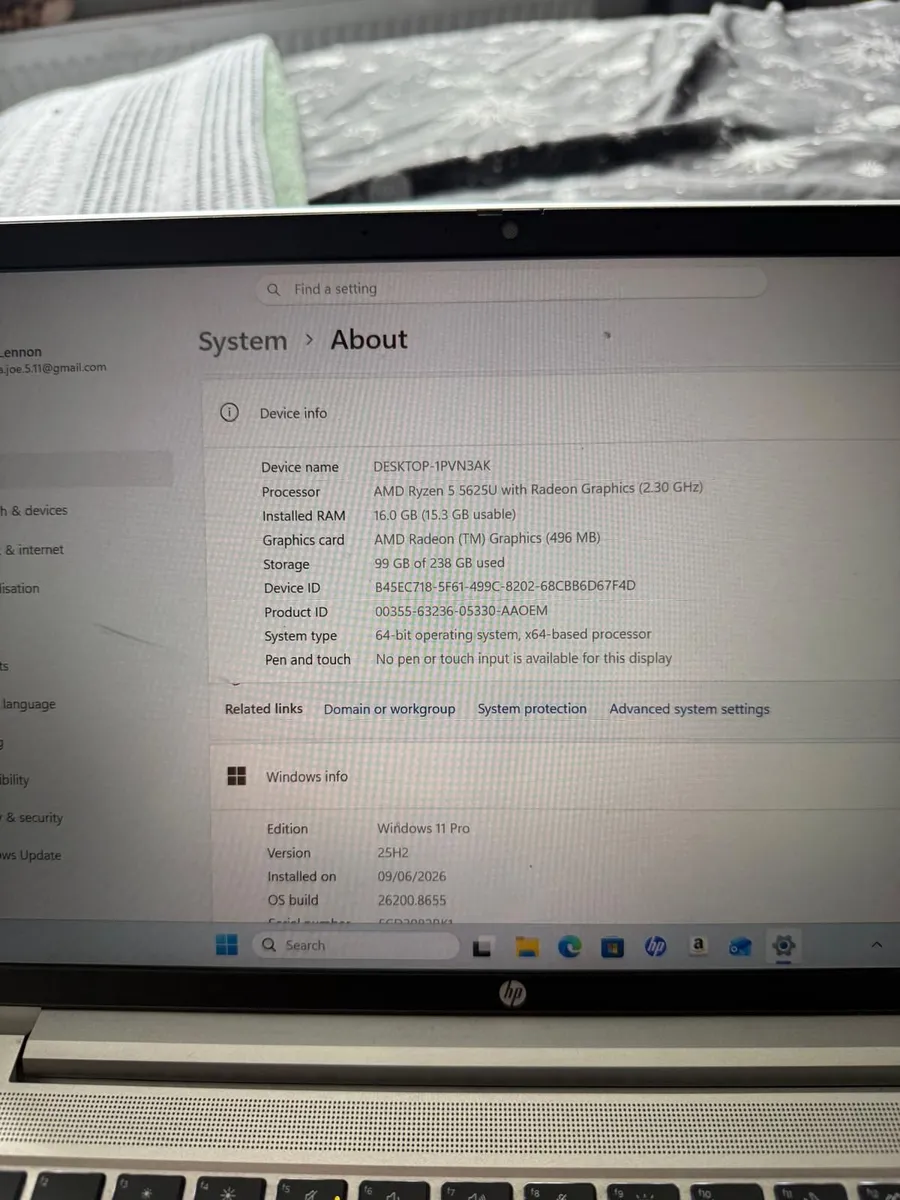Image resolution: width=900 pixels, height=1200 pixels.
Task: Select the devices item in sidebar
Action: tap(34, 511)
